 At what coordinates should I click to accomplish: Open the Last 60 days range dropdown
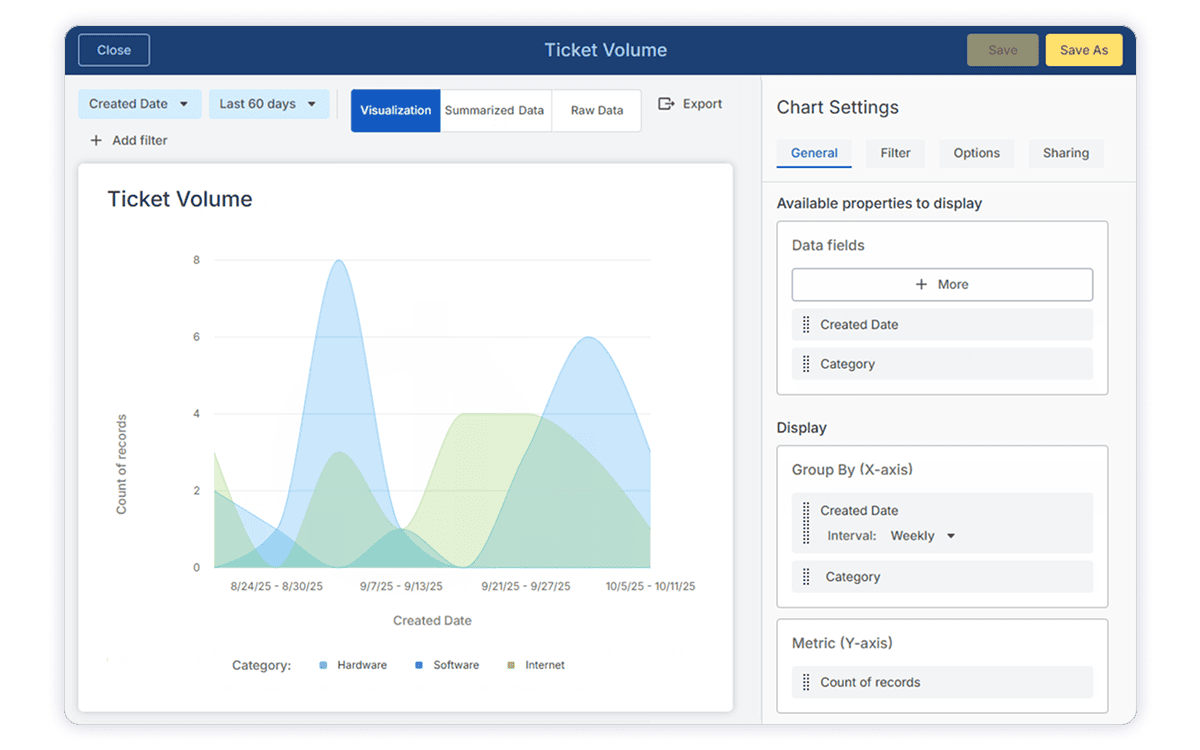(x=269, y=104)
